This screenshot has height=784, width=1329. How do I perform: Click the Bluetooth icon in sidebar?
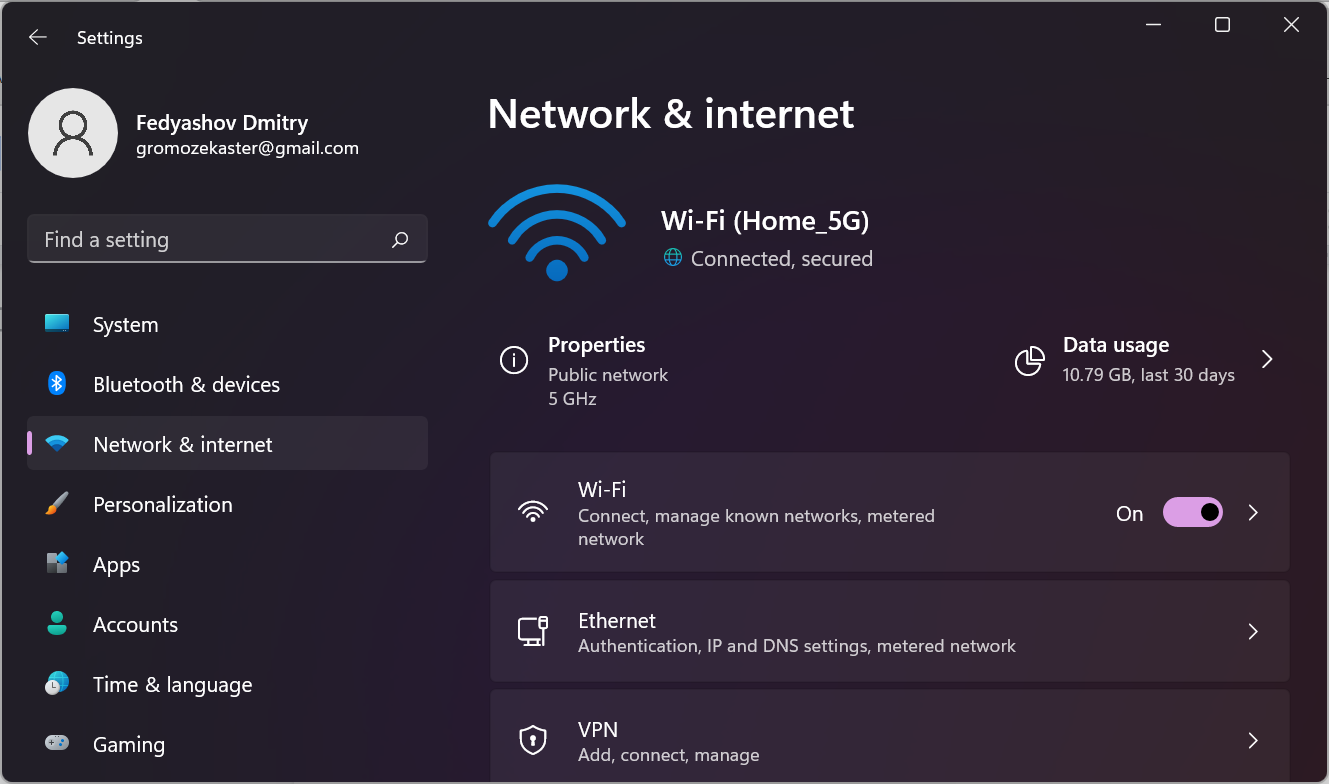pyautogui.click(x=57, y=384)
